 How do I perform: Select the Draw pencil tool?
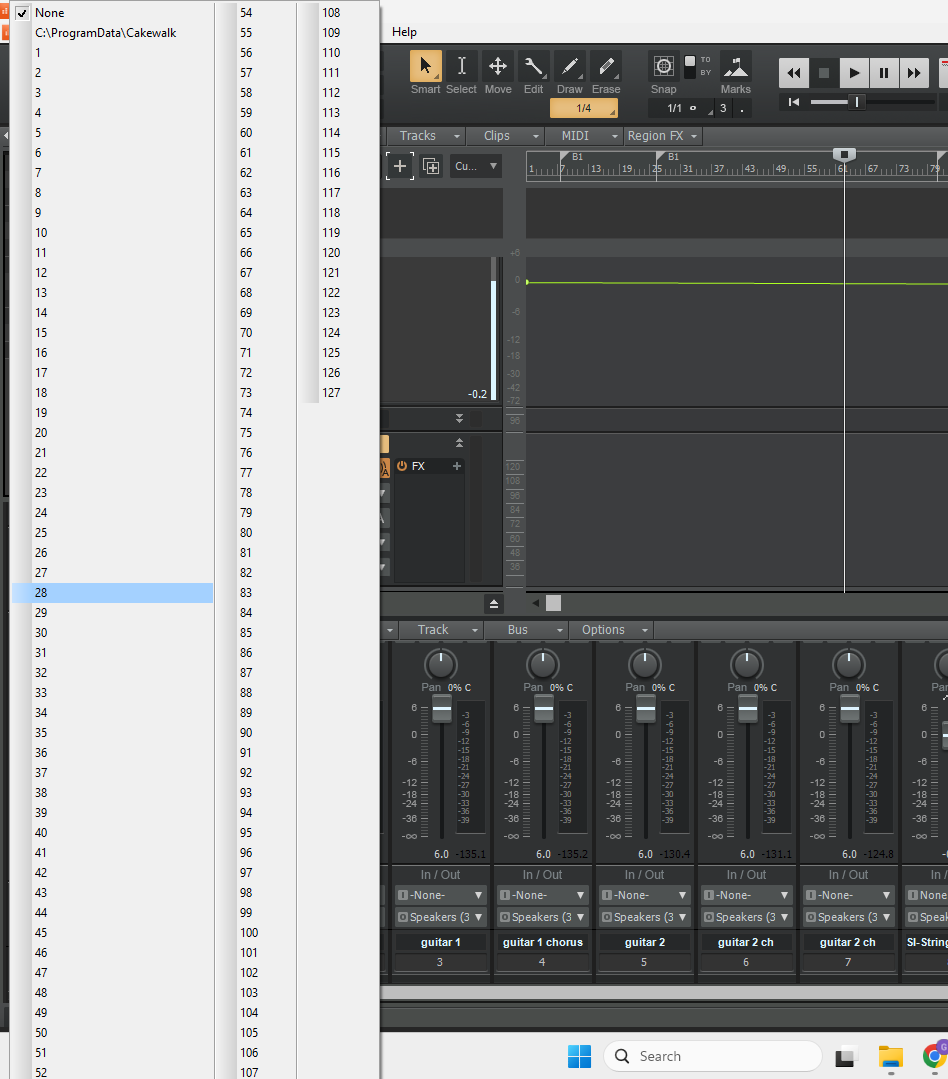(570, 67)
